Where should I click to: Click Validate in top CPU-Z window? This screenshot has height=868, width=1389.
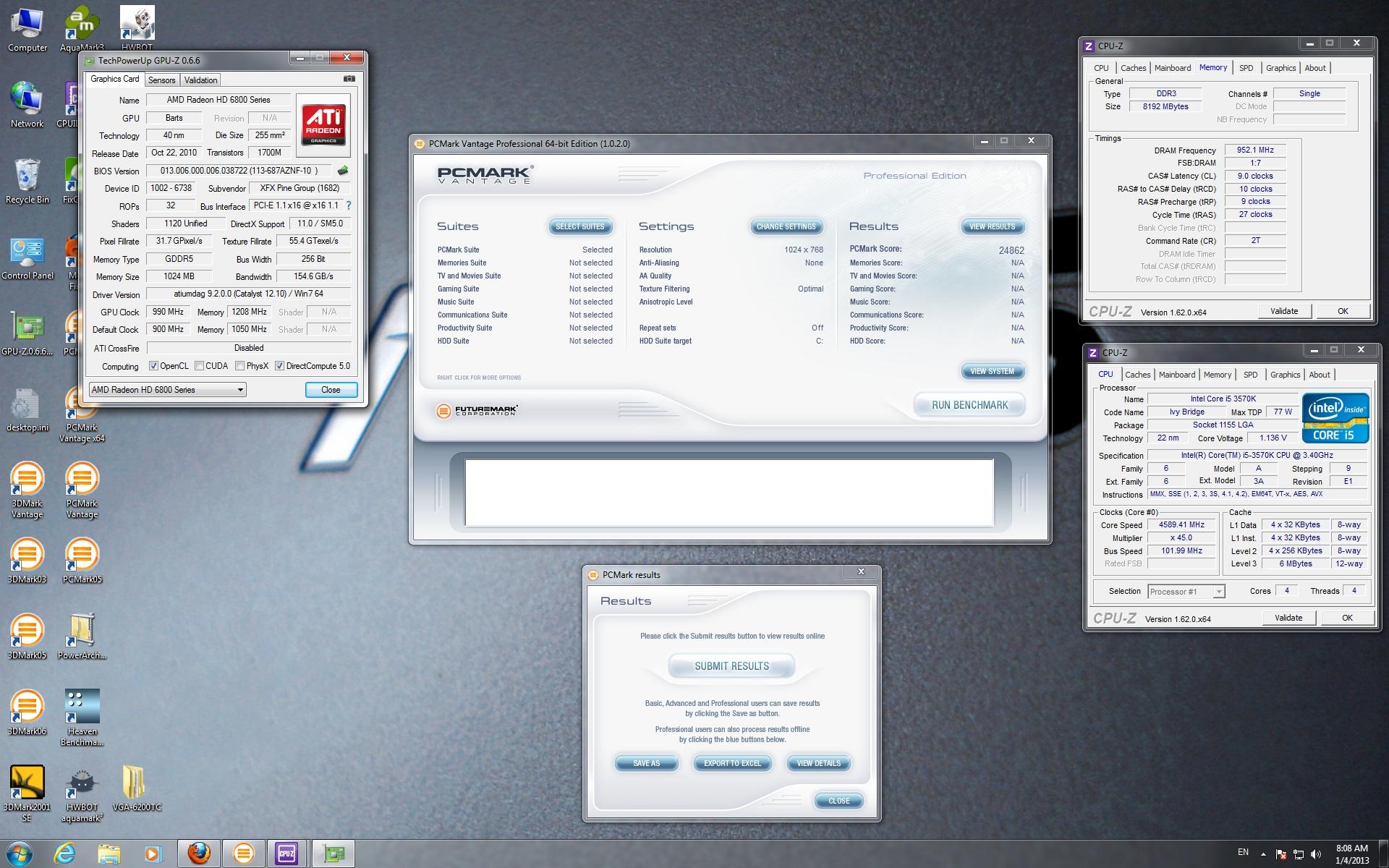pos(1284,311)
